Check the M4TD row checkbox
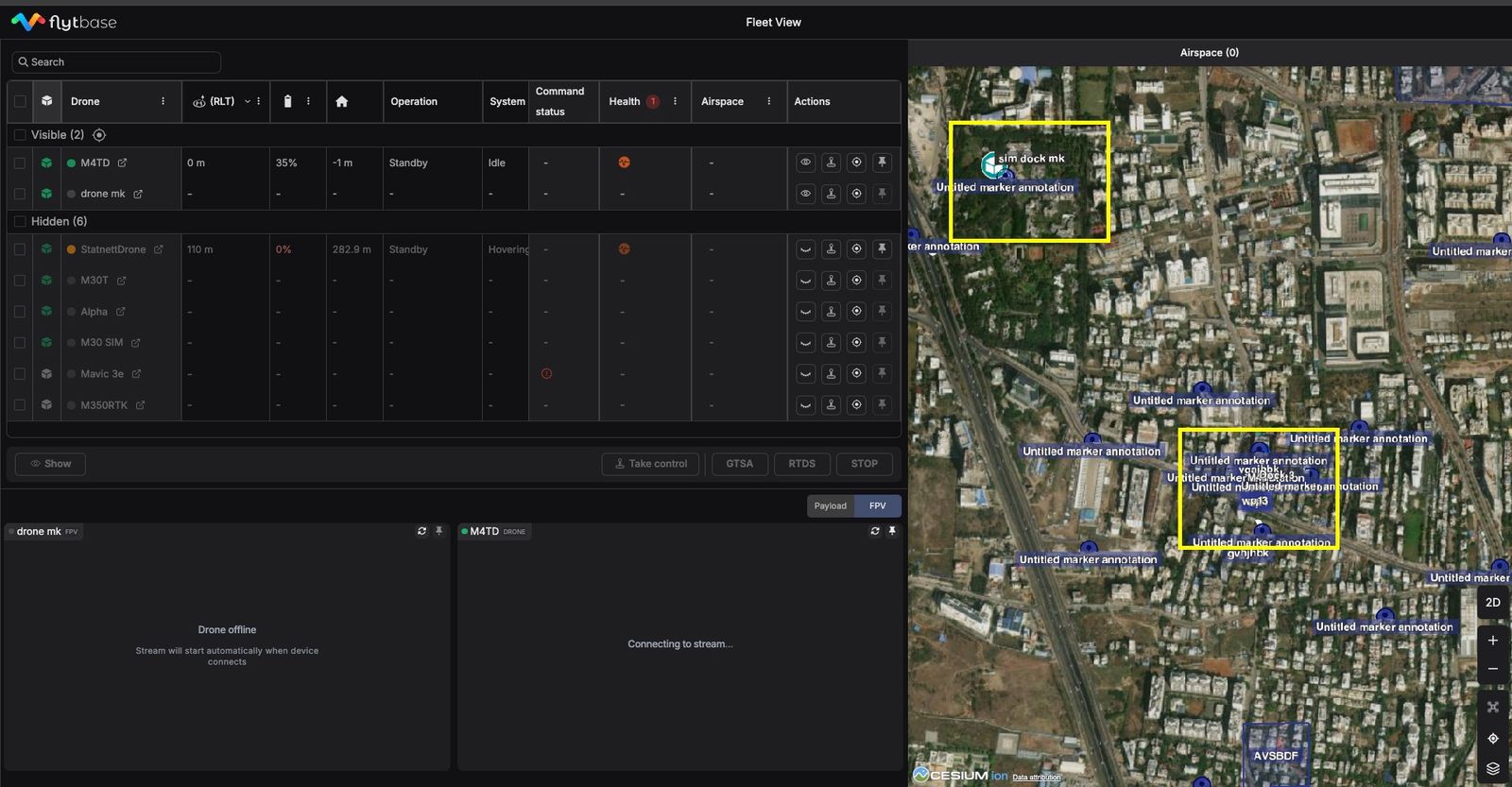The image size is (1512, 787). pyautogui.click(x=20, y=163)
